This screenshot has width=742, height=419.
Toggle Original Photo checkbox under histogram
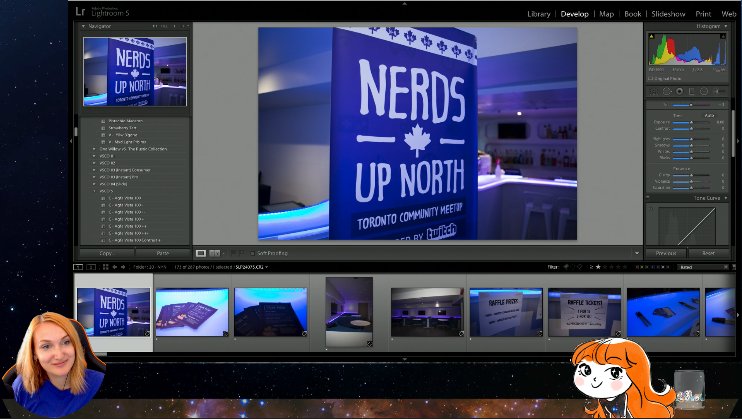point(651,79)
